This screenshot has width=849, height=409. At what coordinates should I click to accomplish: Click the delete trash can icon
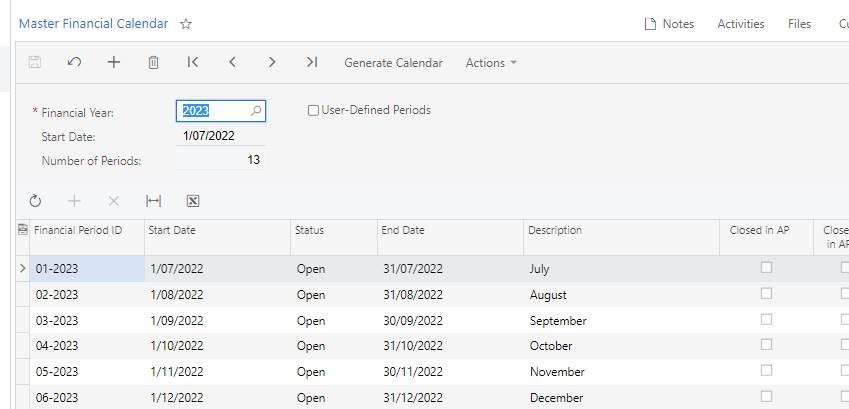pos(153,62)
